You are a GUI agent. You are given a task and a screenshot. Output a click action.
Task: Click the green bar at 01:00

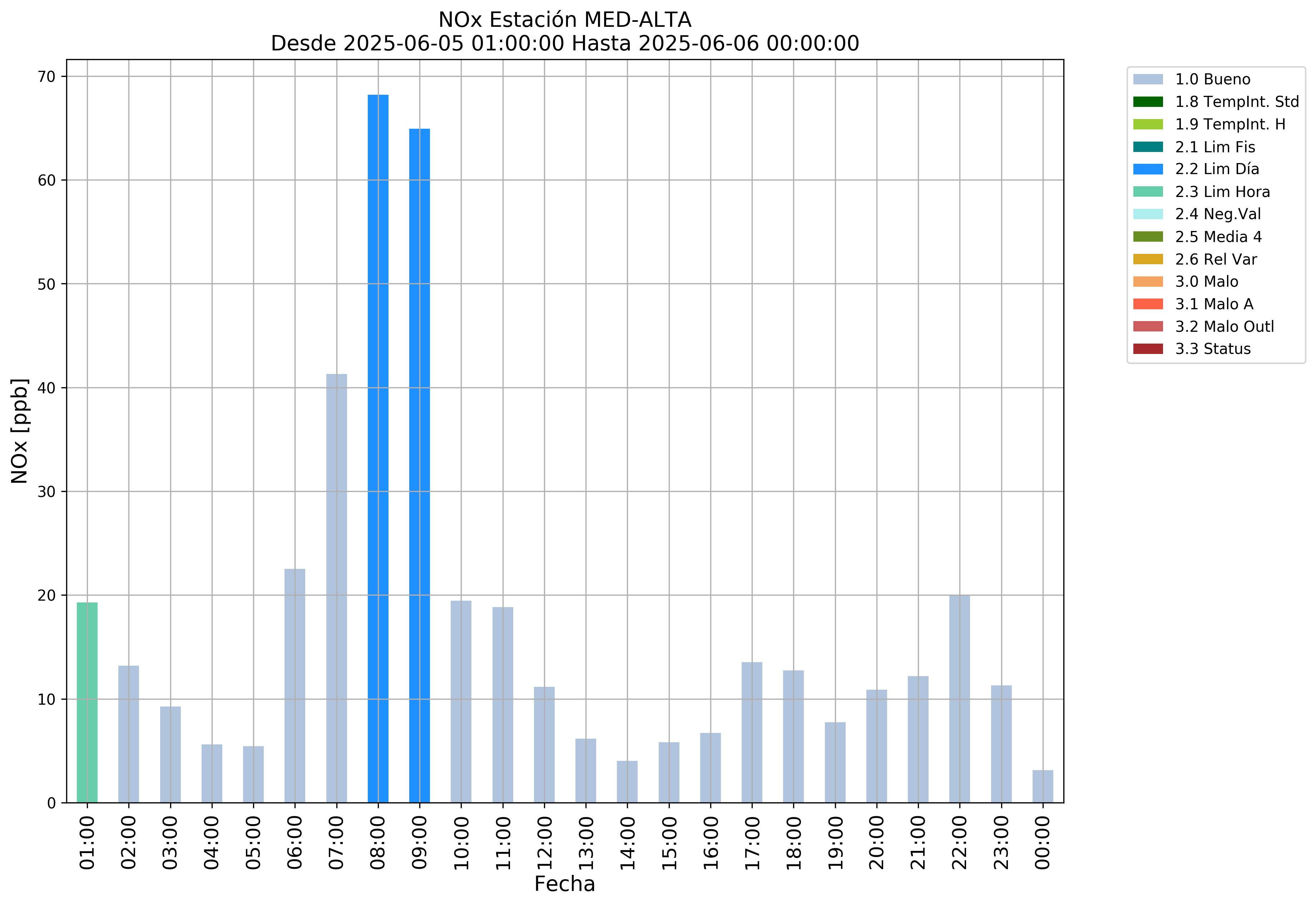[x=88, y=703]
